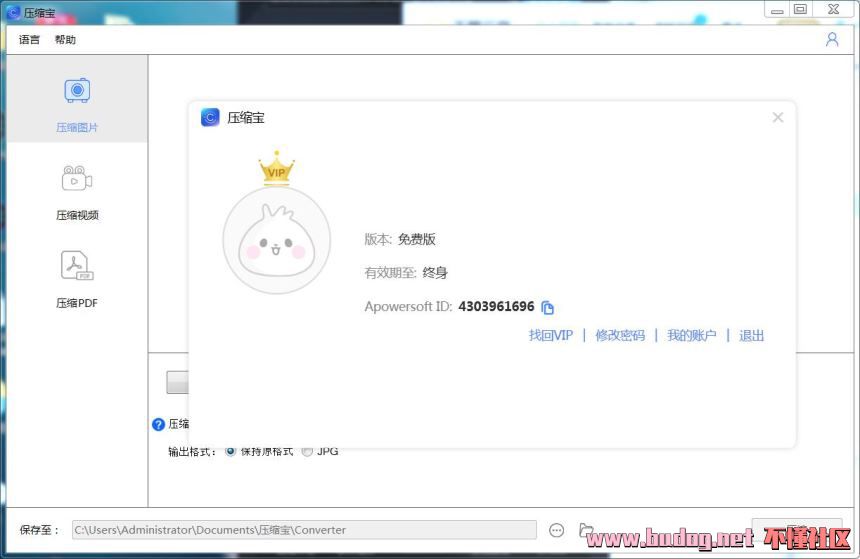The width and height of the screenshot is (860, 559).
Task: Close the 压缩宝 account dialog
Action: click(x=777, y=117)
